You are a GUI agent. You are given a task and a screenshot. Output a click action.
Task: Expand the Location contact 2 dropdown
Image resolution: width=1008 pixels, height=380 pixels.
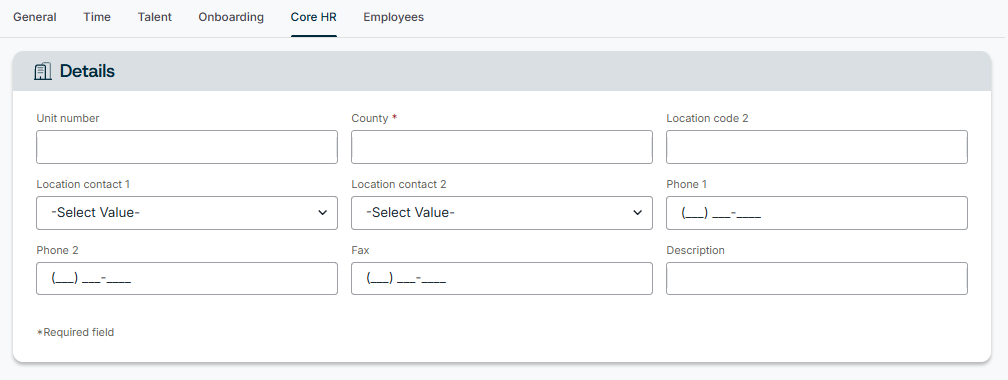(501, 213)
